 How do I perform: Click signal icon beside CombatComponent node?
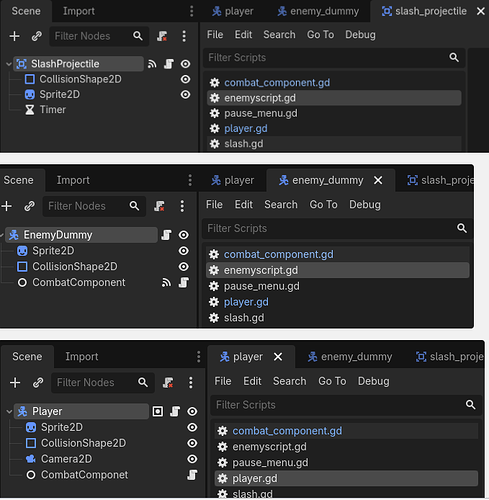click(x=166, y=283)
